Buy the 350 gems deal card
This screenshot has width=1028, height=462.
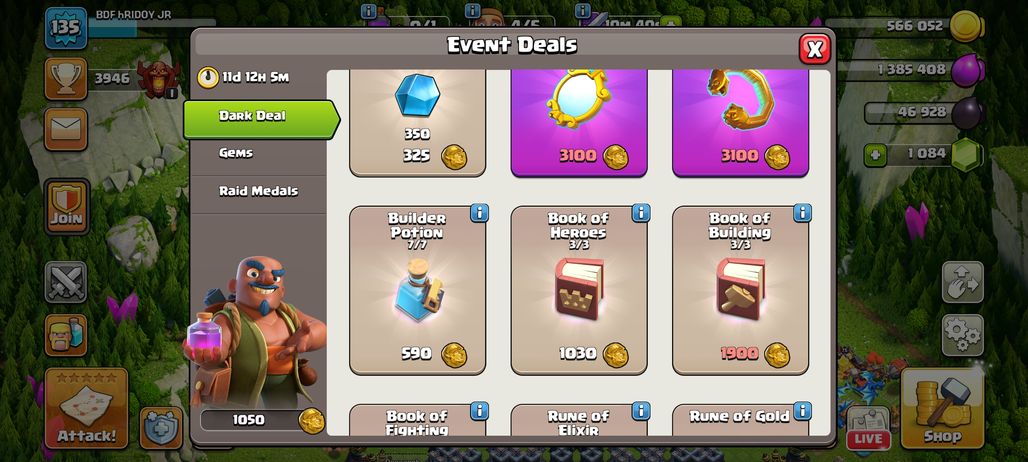click(417, 123)
